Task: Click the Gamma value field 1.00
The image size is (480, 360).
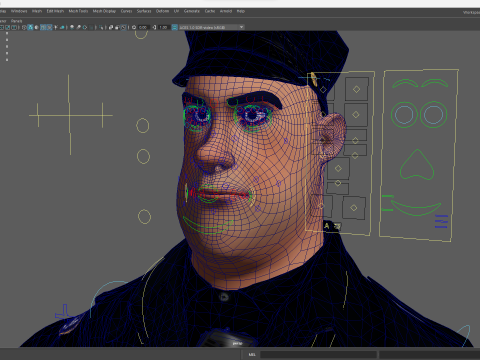Action: pyautogui.click(x=163, y=27)
